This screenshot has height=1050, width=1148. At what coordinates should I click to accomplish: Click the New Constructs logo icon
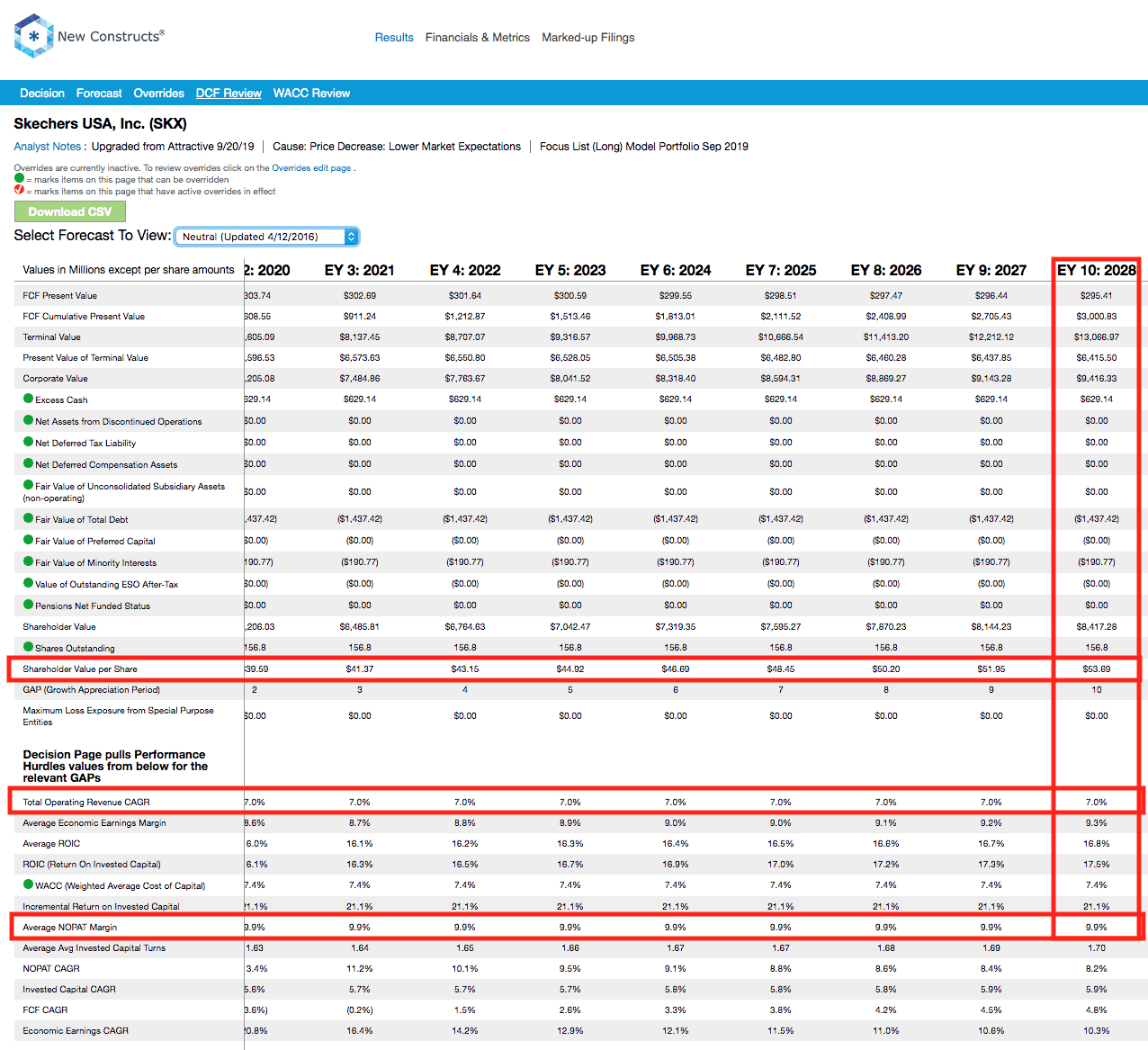pos(33,36)
